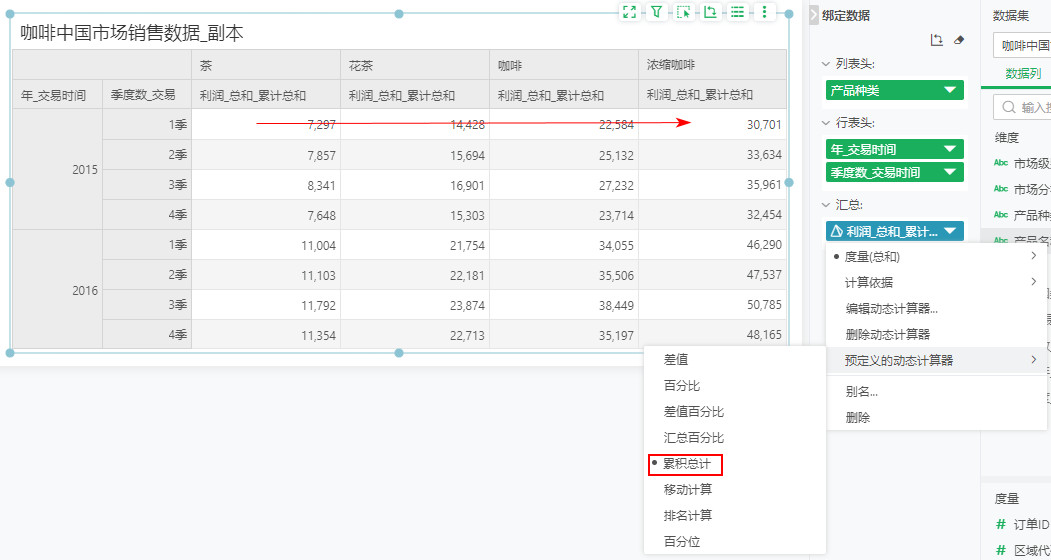Choose 删除动态计算器 from menu
The width and height of the screenshot is (1051, 560).
887,334
